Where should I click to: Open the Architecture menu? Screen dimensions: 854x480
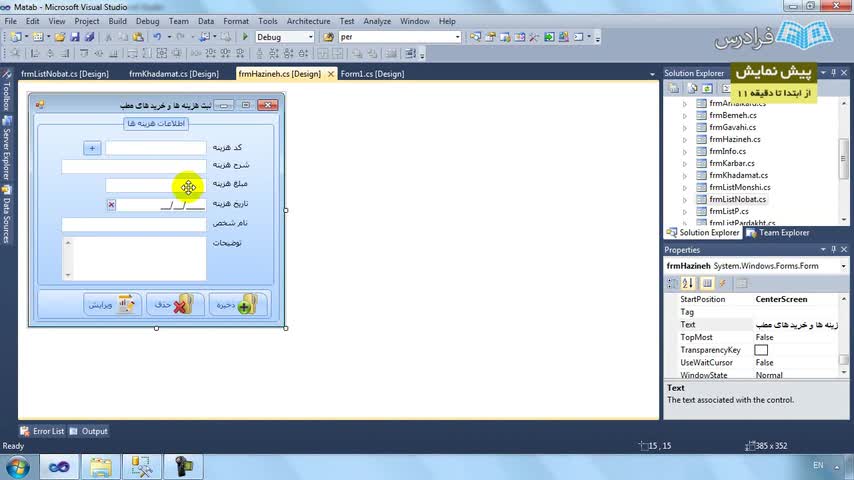(308, 21)
